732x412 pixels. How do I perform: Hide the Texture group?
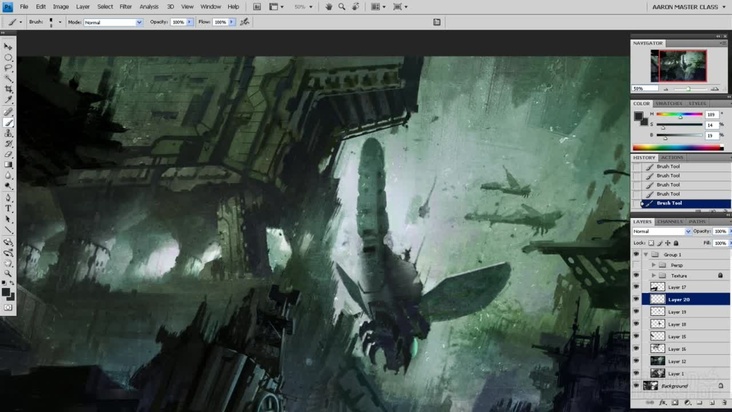tap(636, 275)
